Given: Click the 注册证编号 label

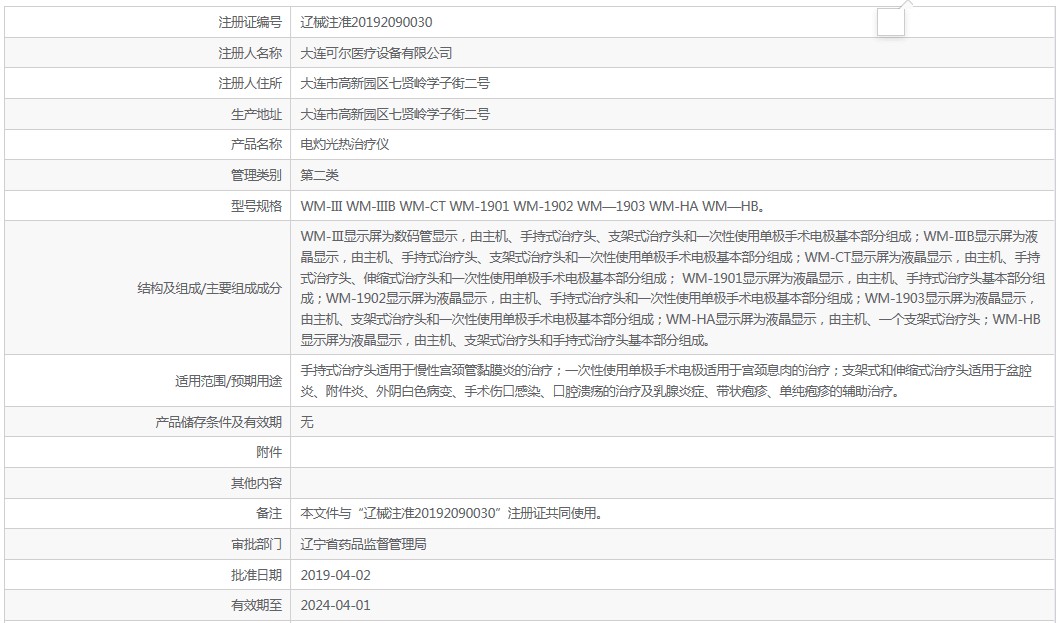Looking at the screenshot, I should 249,22.
